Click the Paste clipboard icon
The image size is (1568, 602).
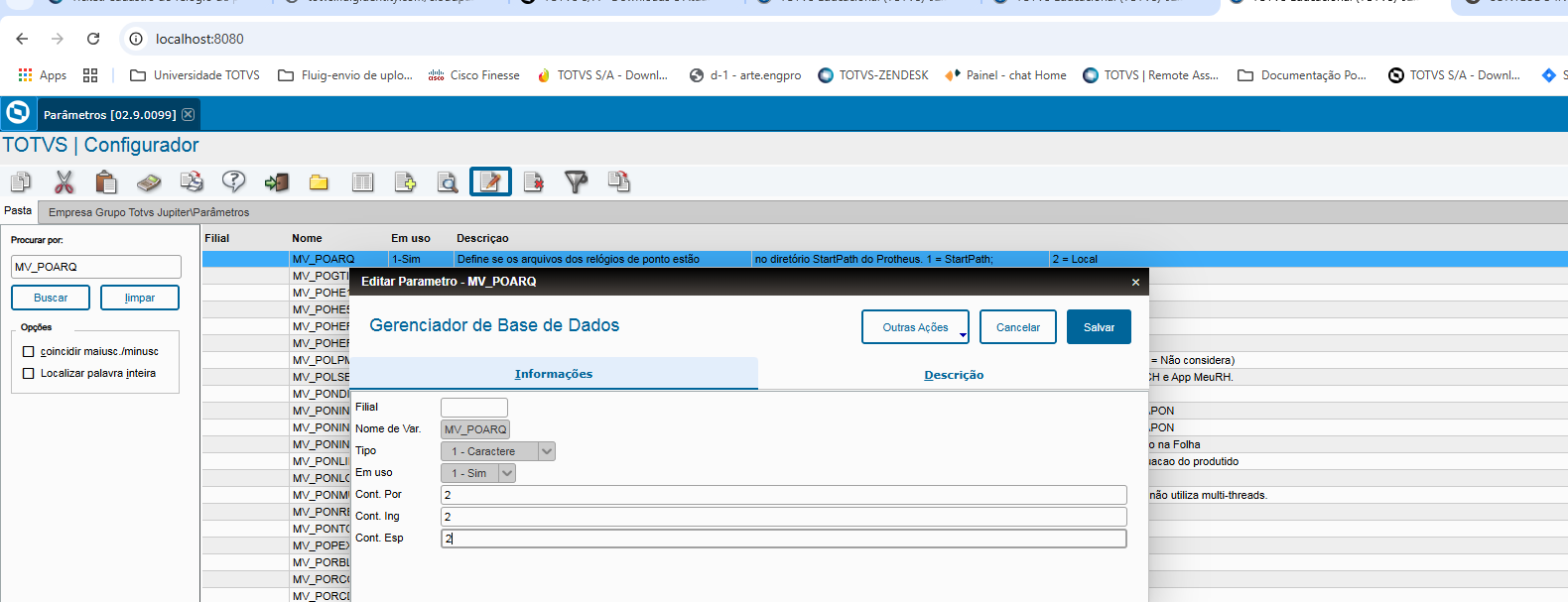click(106, 181)
